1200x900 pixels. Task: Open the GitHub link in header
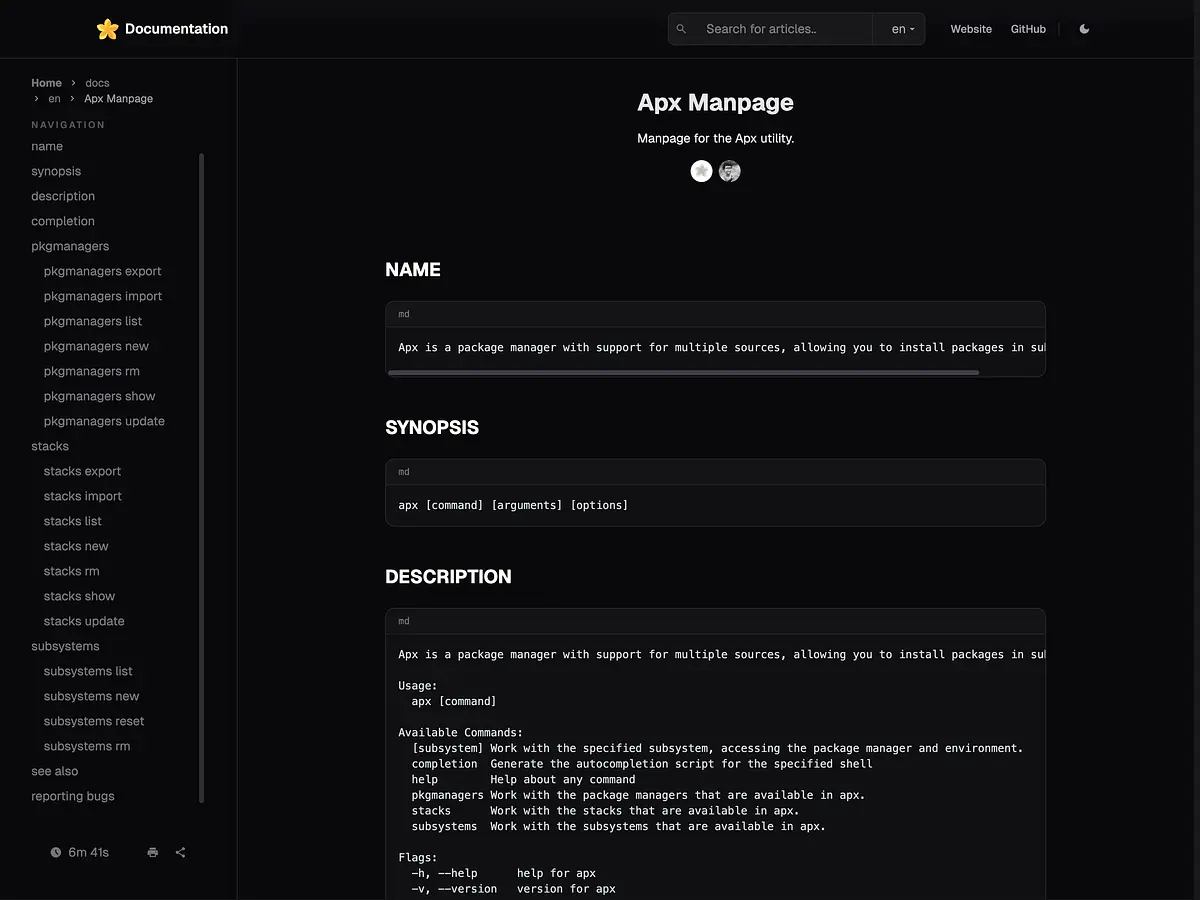coord(1028,29)
